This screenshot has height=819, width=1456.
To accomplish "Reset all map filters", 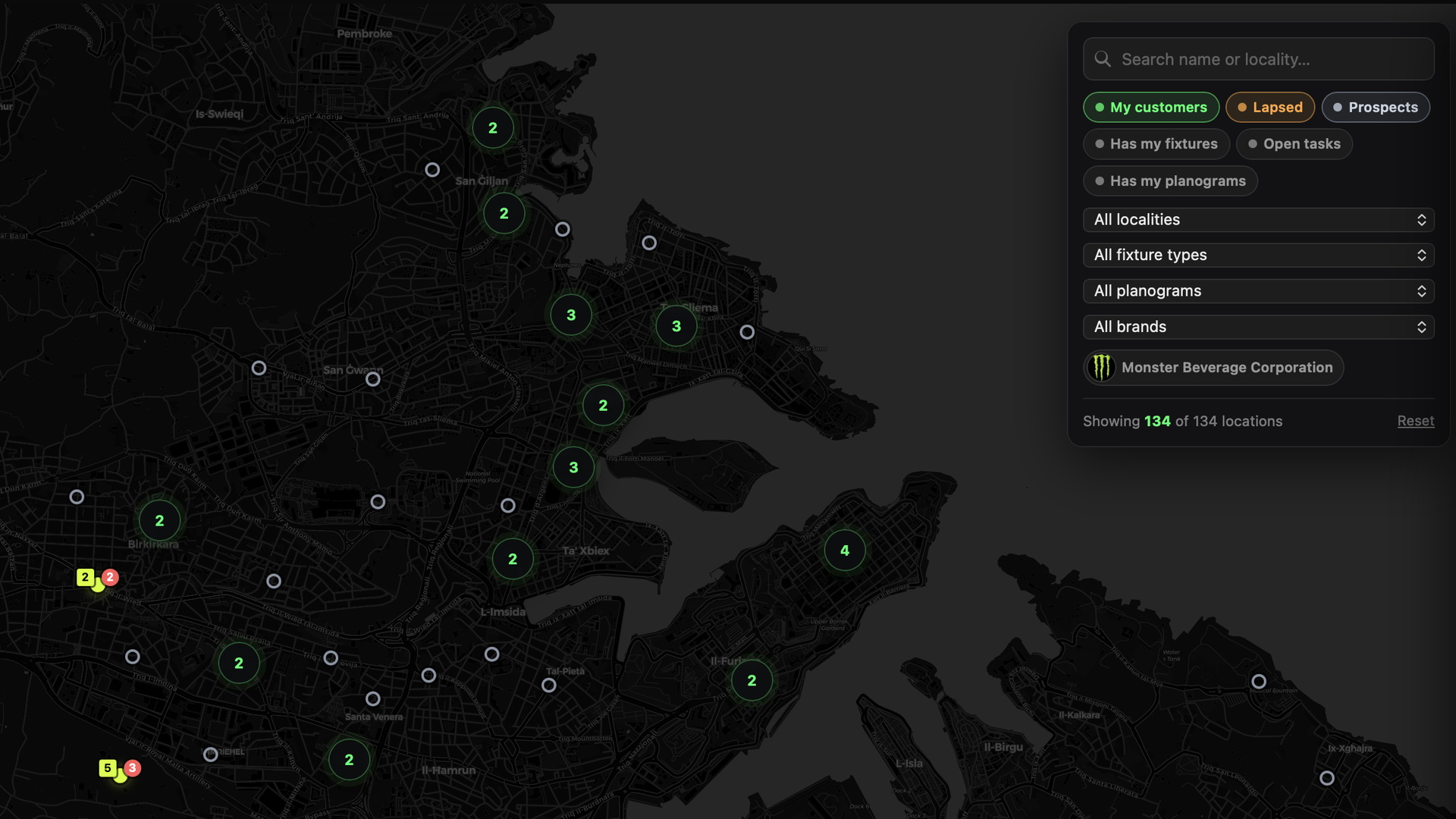I will 1415,421.
